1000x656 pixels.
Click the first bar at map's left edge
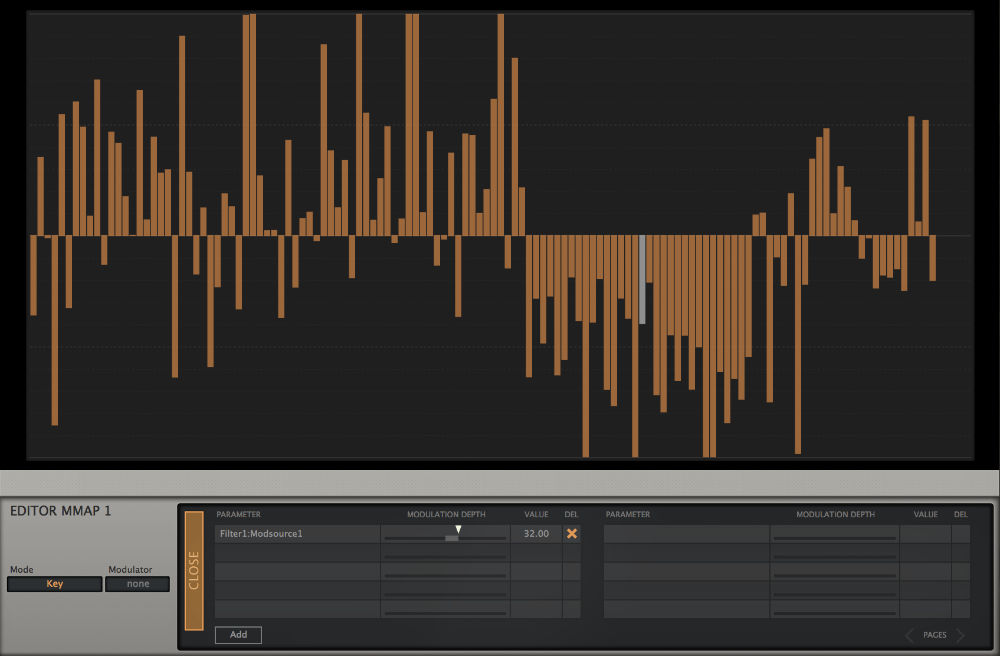click(x=33, y=275)
